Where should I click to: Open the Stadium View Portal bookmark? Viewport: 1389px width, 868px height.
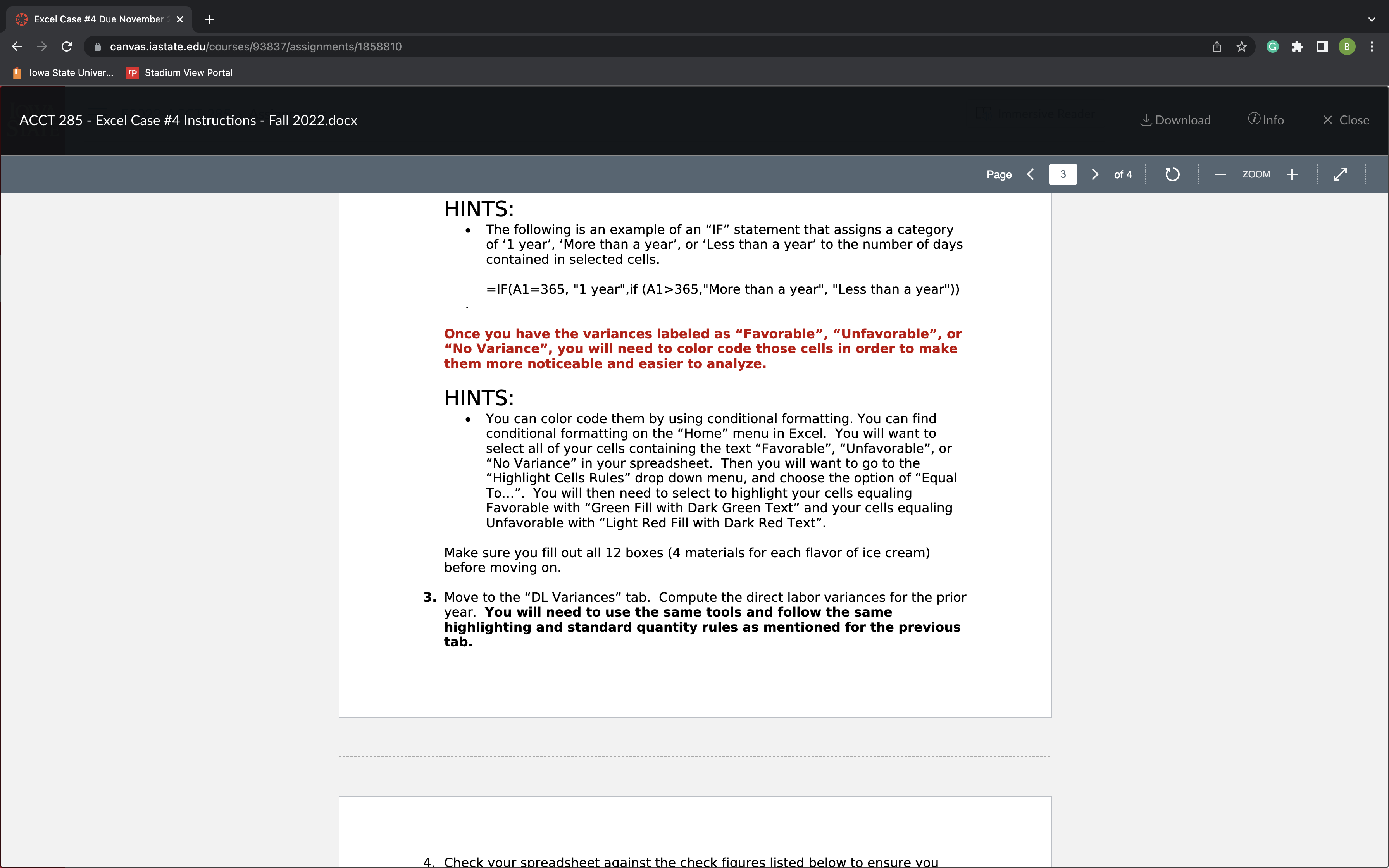[180, 72]
